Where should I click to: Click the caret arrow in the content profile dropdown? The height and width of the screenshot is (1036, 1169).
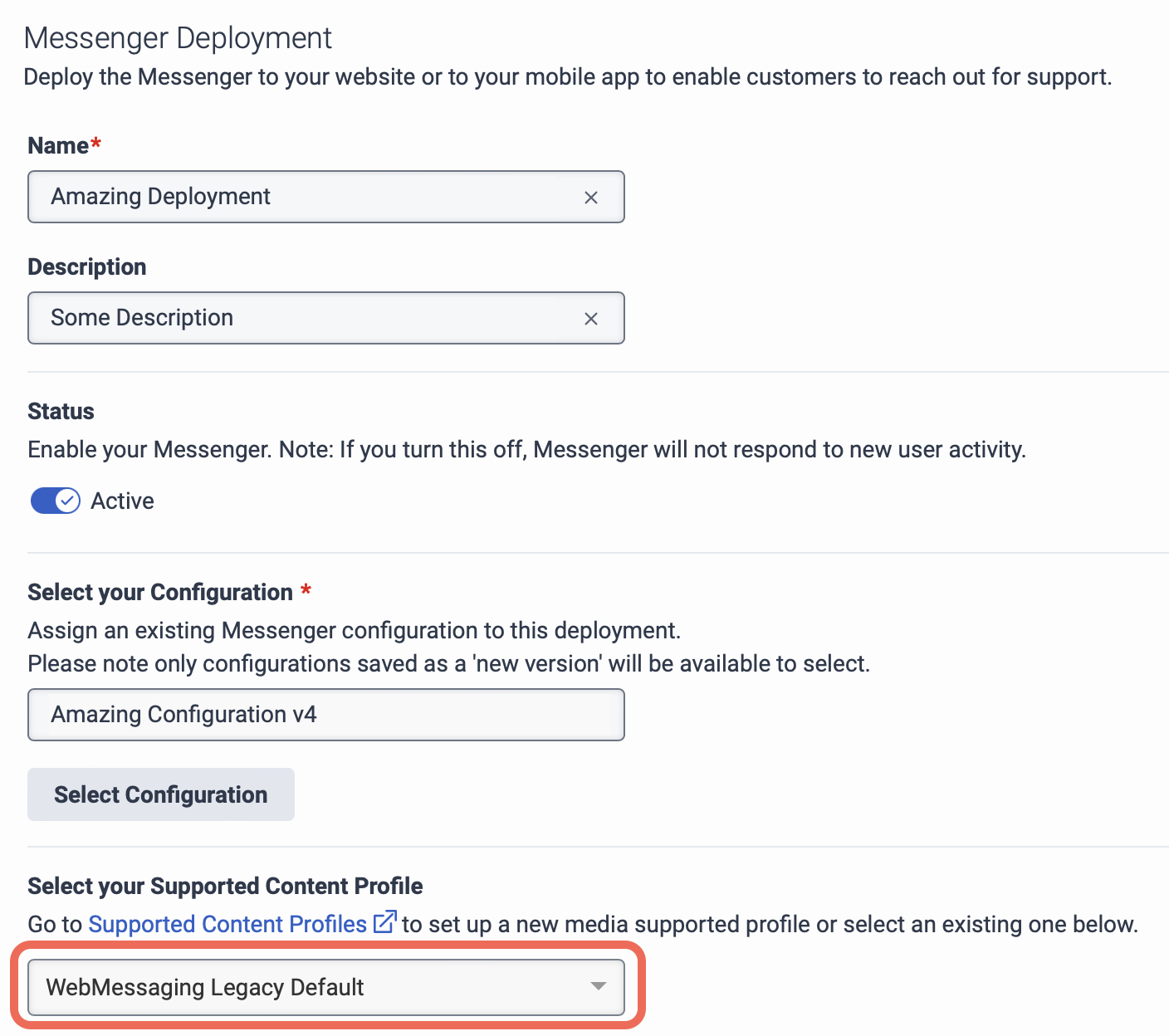pyautogui.click(x=598, y=986)
